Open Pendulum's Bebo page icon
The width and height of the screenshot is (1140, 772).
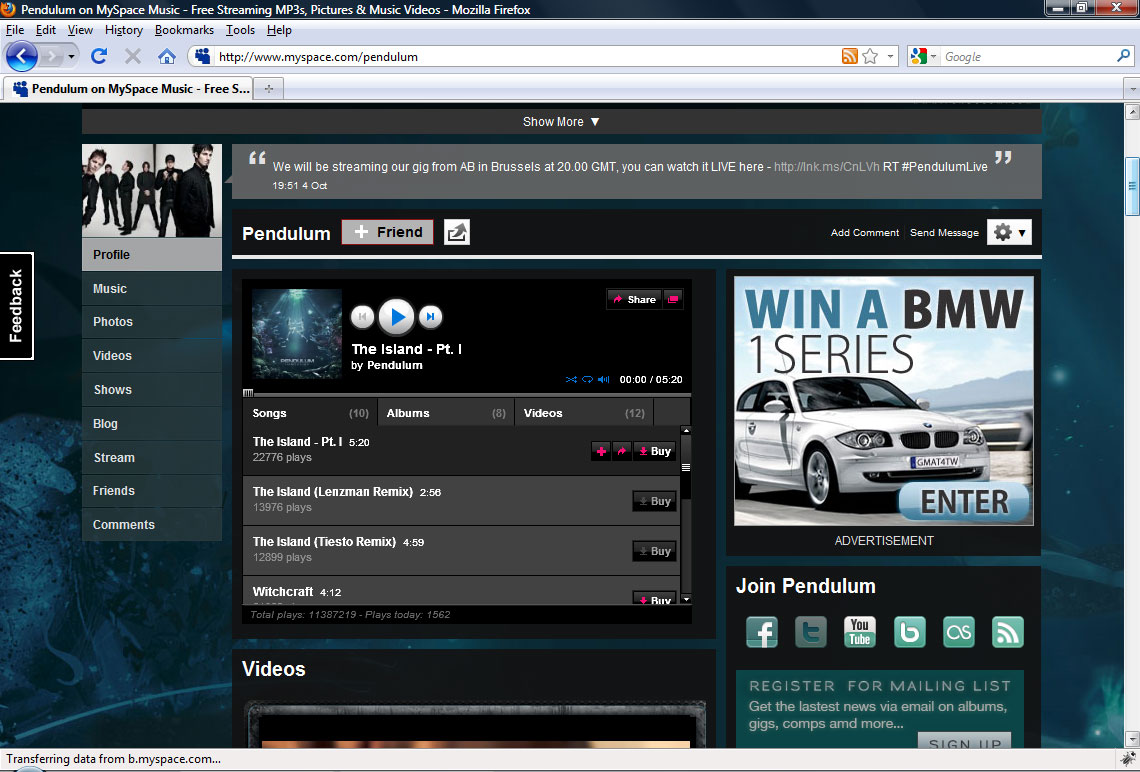pyautogui.click(x=910, y=632)
